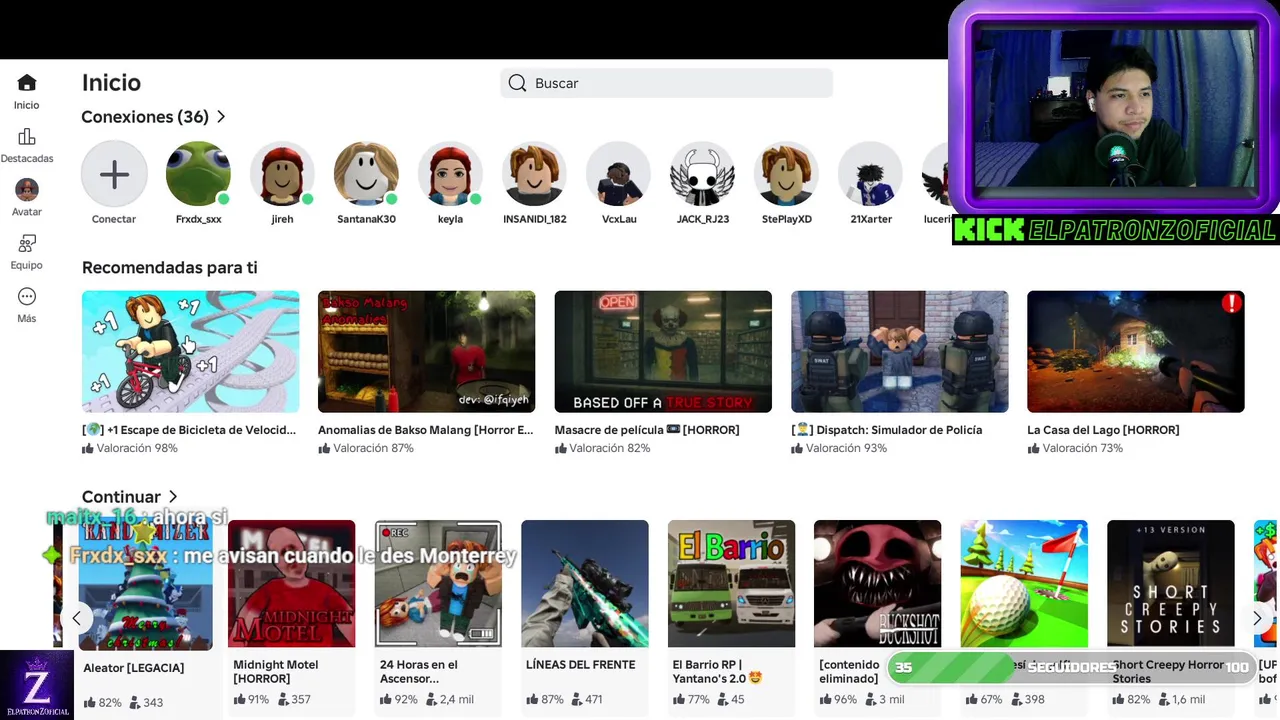Open jireh connection avatar

[x=282, y=174]
